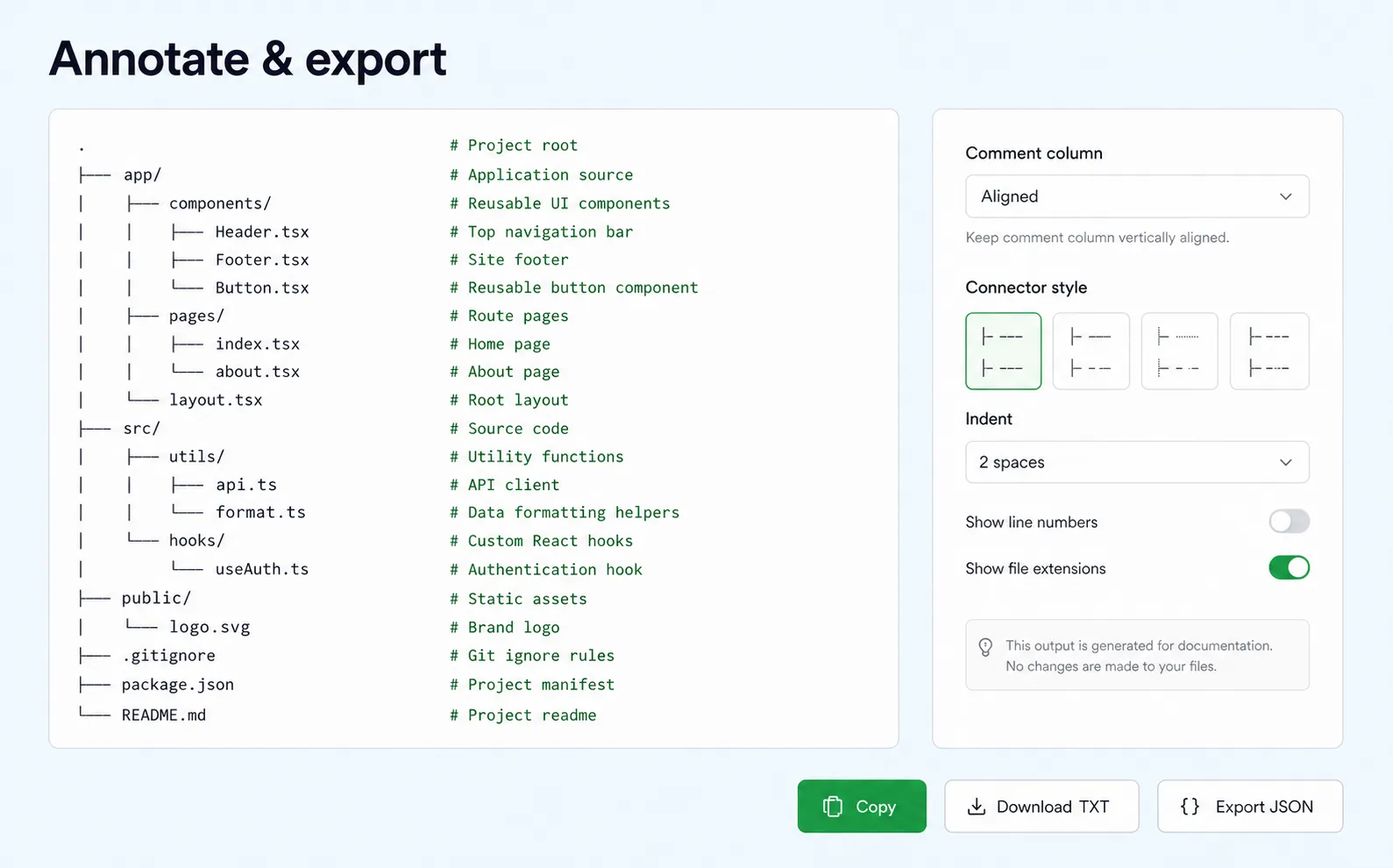Click the '# About page' comment
Viewport: 1393px width, 868px height.
(504, 372)
